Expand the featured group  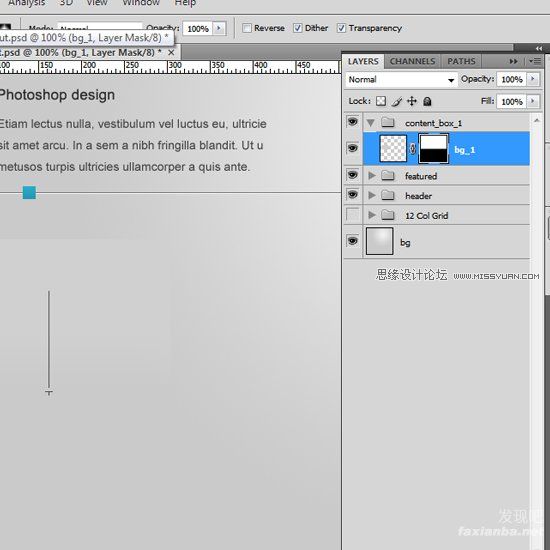point(372,175)
